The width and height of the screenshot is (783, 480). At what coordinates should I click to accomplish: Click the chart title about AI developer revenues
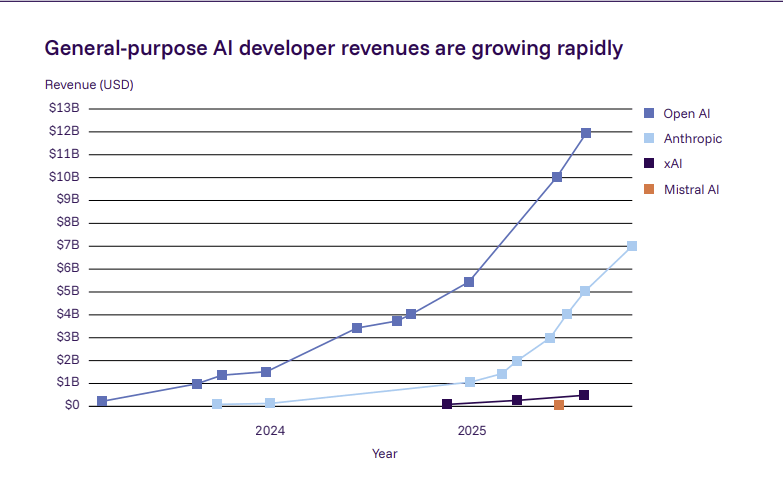[x=334, y=48]
